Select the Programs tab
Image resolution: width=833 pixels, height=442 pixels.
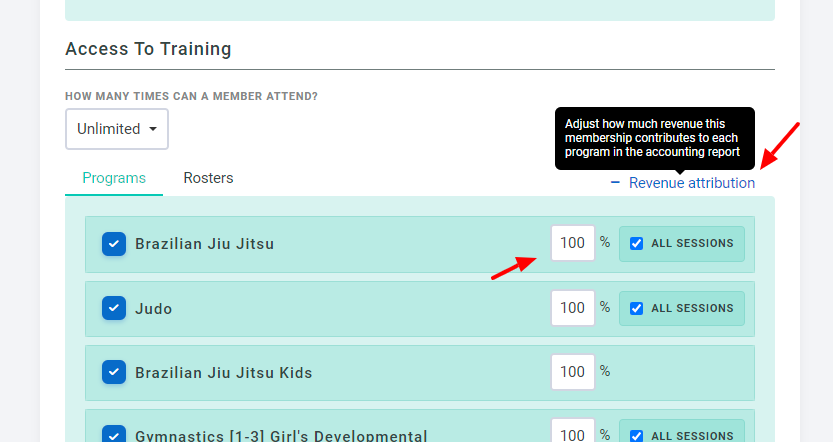(x=114, y=178)
